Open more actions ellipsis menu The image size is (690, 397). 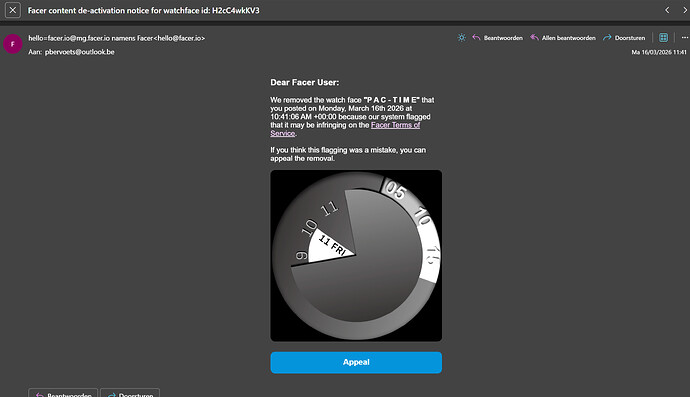coord(684,38)
